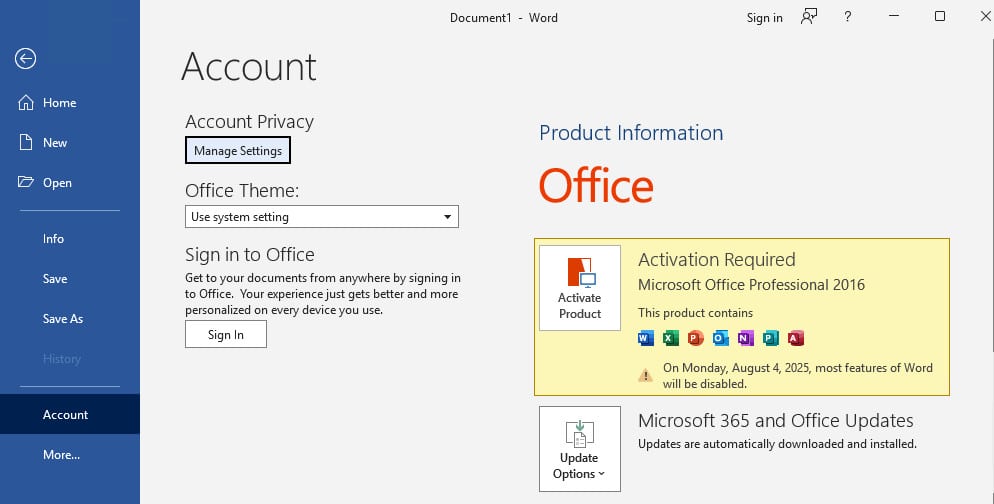The height and width of the screenshot is (504, 994).
Task: Select Save in the backstage sidebar
Action: pyautogui.click(x=55, y=279)
